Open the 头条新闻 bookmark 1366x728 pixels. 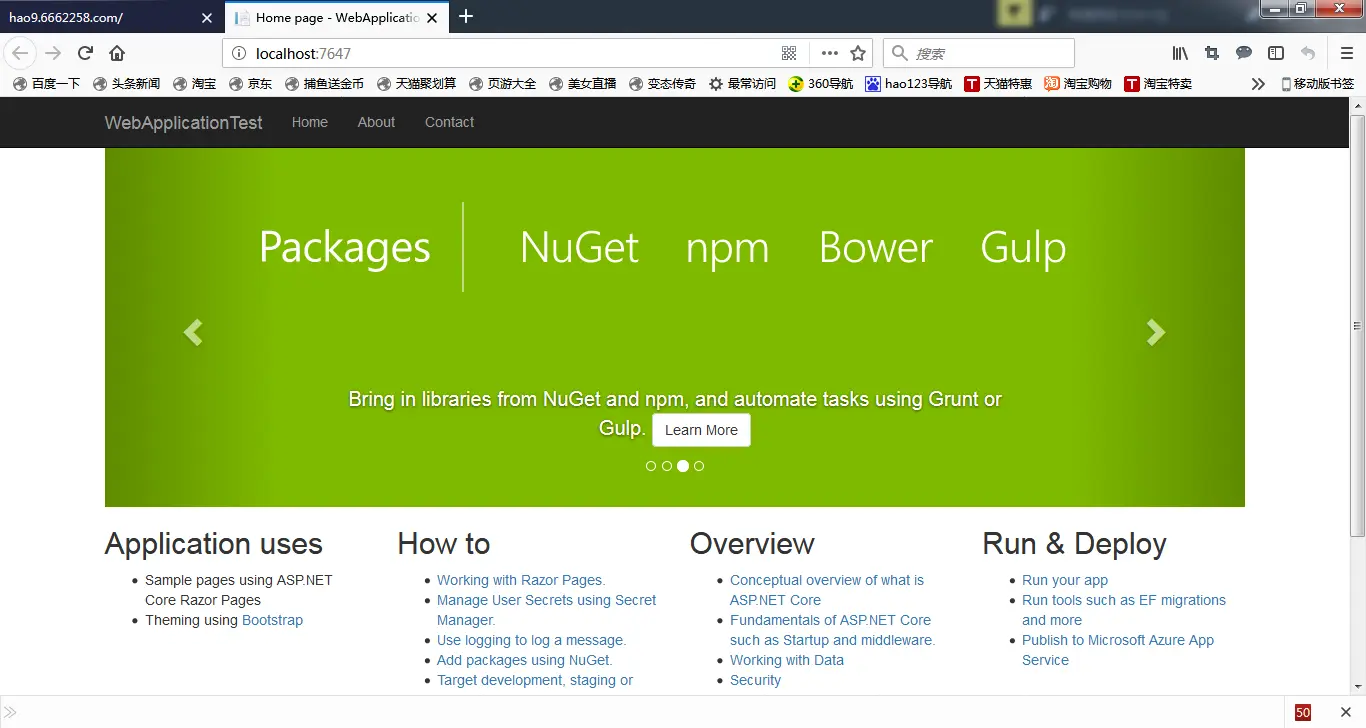point(126,84)
